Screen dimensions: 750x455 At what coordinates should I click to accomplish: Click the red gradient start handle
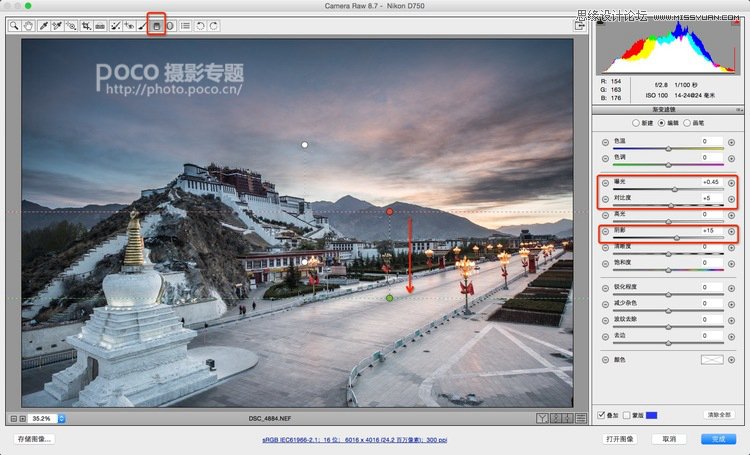[390, 211]
